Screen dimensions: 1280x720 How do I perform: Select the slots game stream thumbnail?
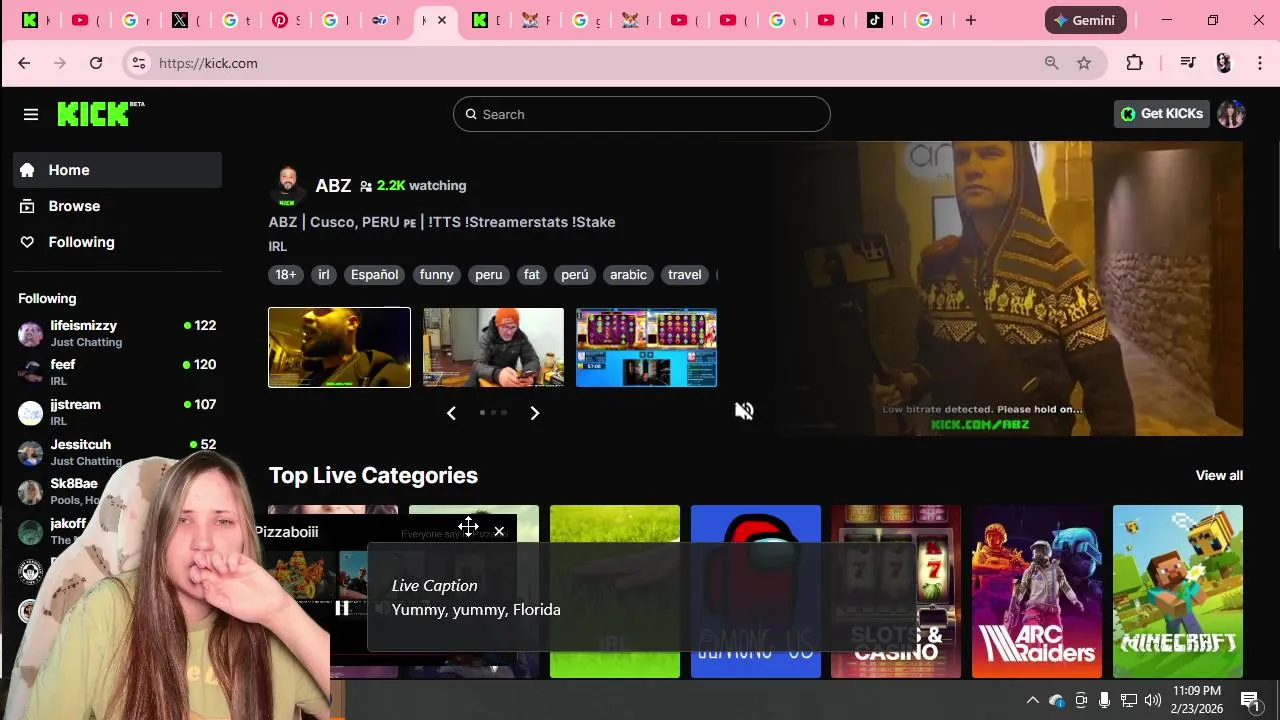[x=646, y=347]
